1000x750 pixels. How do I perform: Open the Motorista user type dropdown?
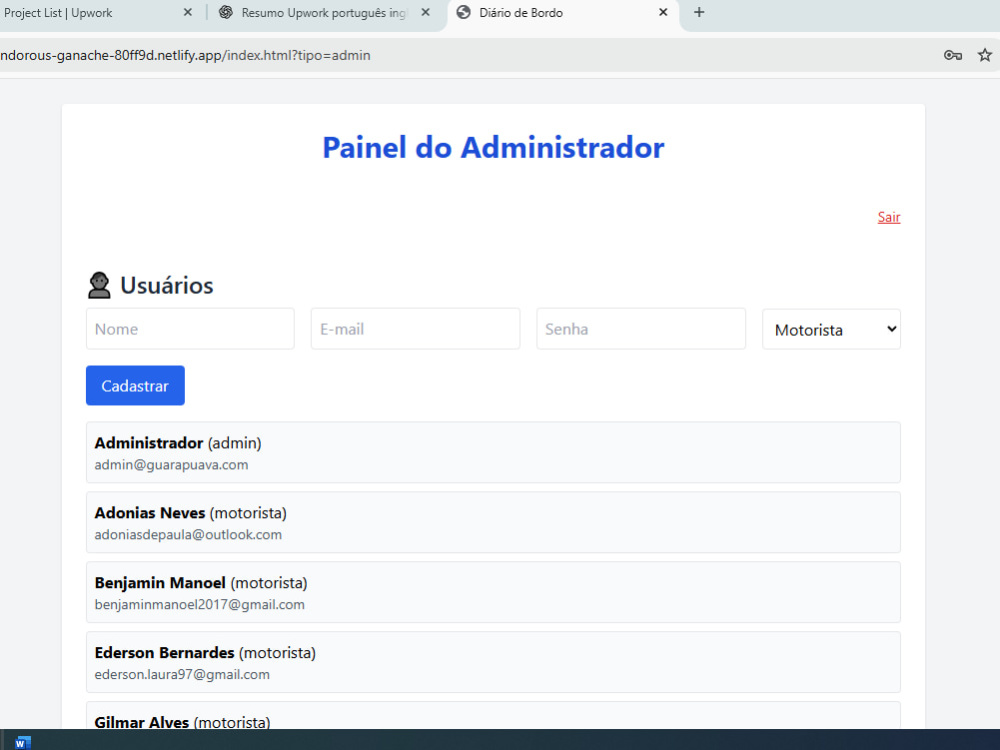click(831, 330)
